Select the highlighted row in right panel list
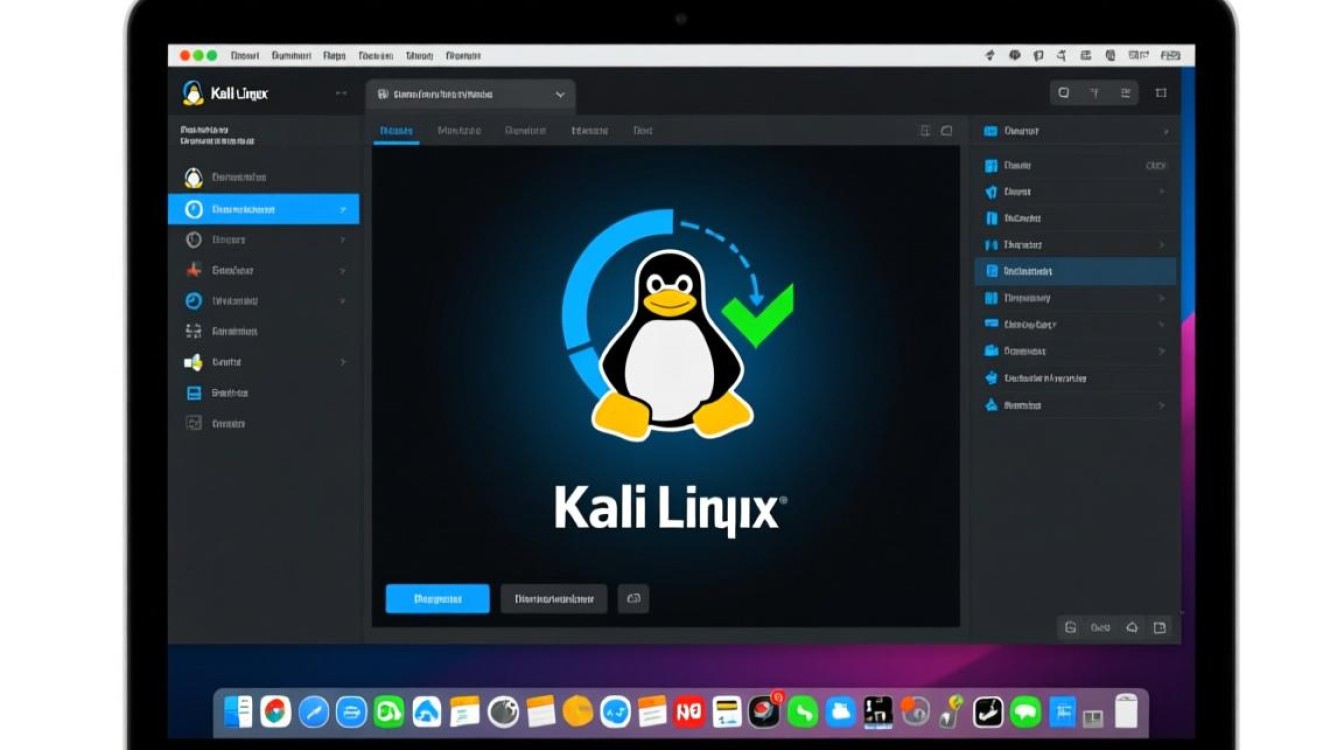The height and width of the screenshot is (750, 1344). tap(1075, 271)
